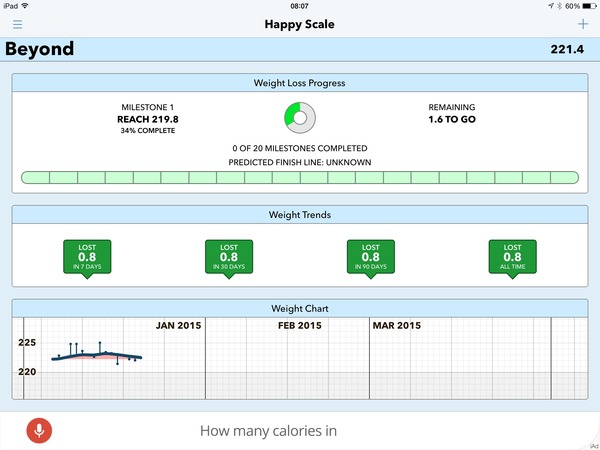Tap the 'How many calories in' search field
Image resolution: width=600 pixels, height=450 pixels.
pos(270,431)
